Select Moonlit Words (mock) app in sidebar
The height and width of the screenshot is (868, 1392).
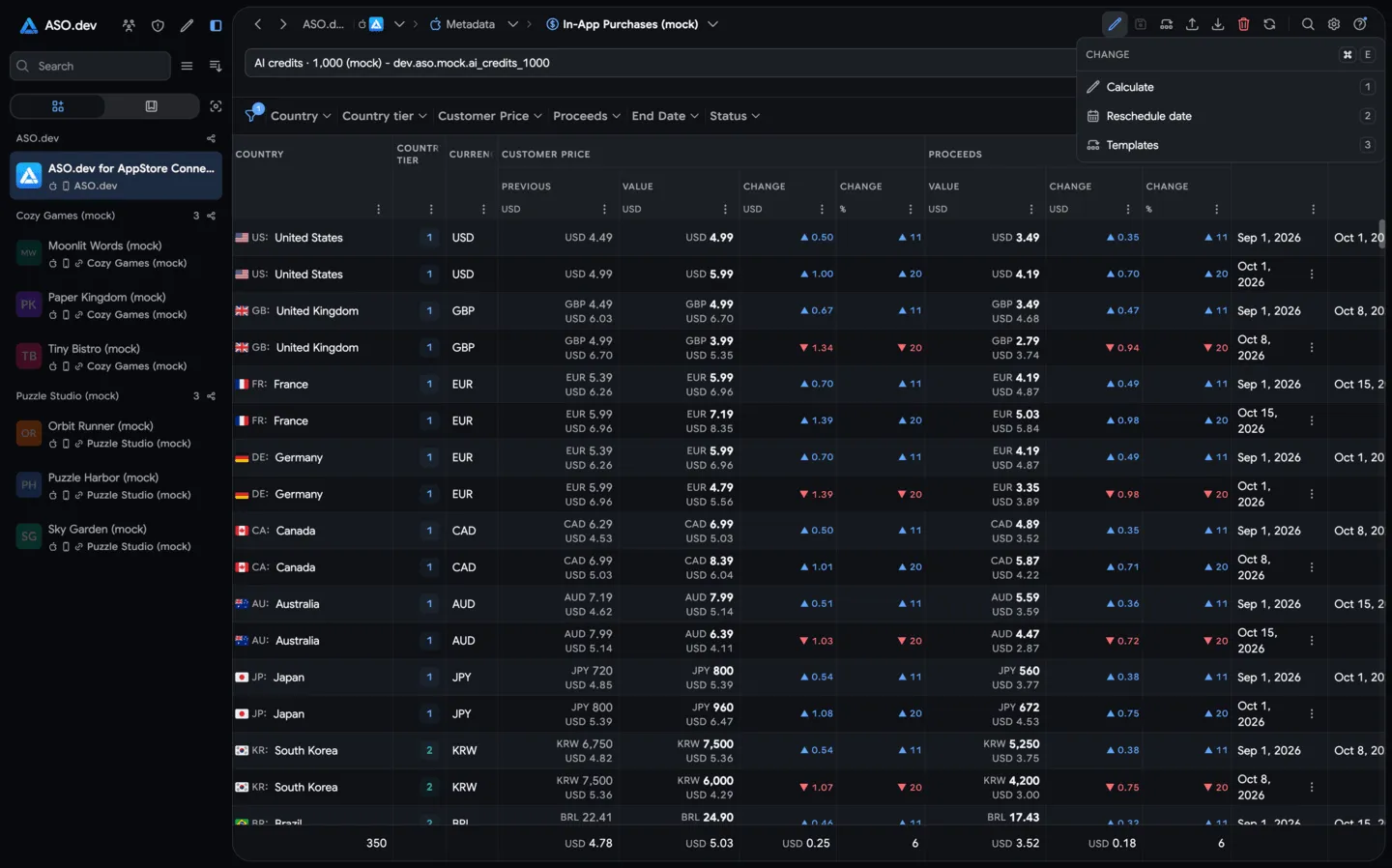pyautogui.click(x=116, y=254)
